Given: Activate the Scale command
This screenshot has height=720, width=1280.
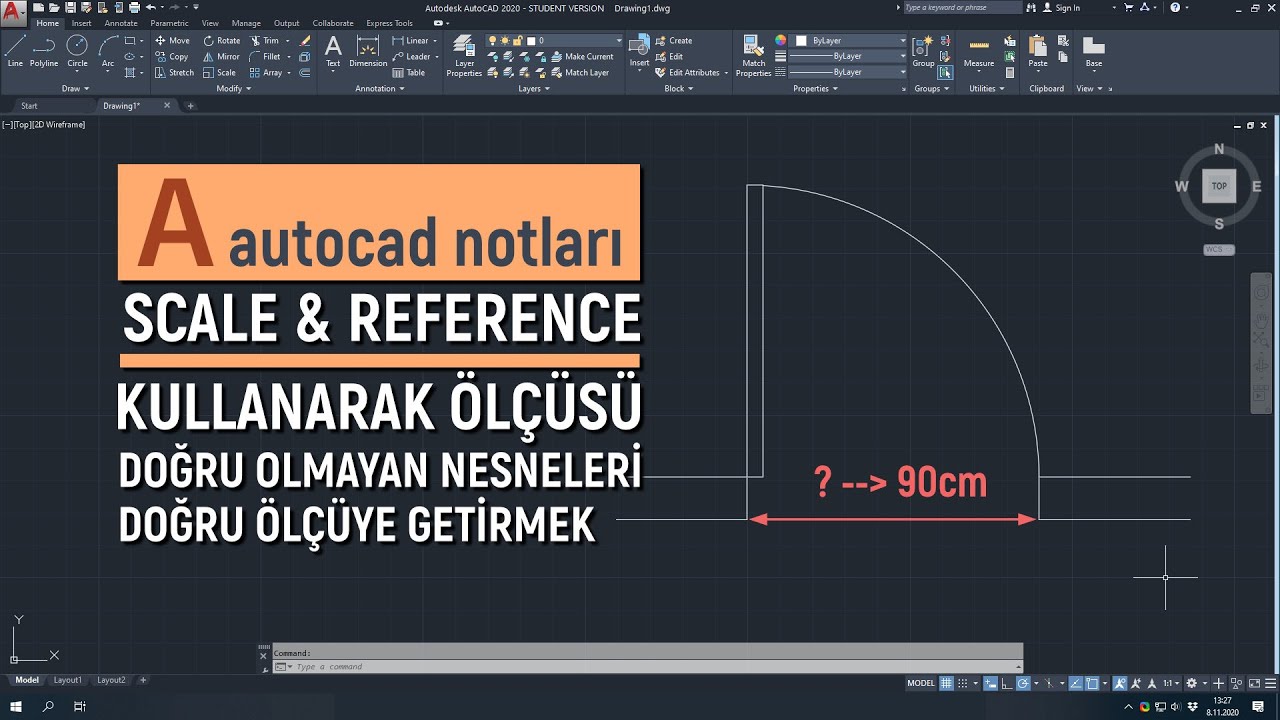Looking at the screenshot, I should tap(219, 73).
